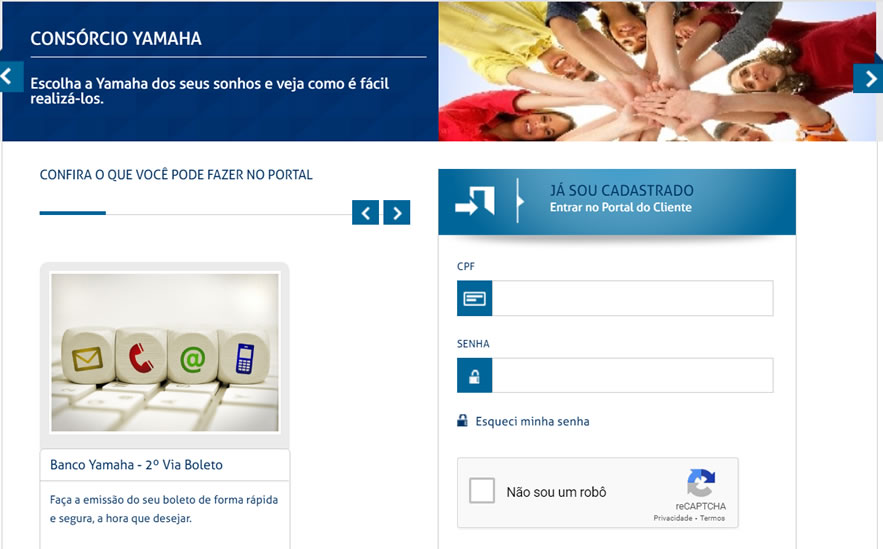Image resolution: width=883 pixels, height=549 pixels.
Task: Open the keyboard dice contact thumbnail
Action: [x=165, y=352]
